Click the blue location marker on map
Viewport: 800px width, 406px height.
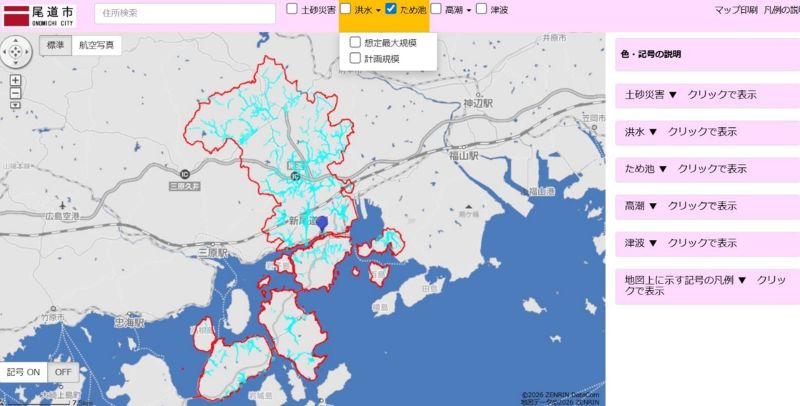click(322, 224)
